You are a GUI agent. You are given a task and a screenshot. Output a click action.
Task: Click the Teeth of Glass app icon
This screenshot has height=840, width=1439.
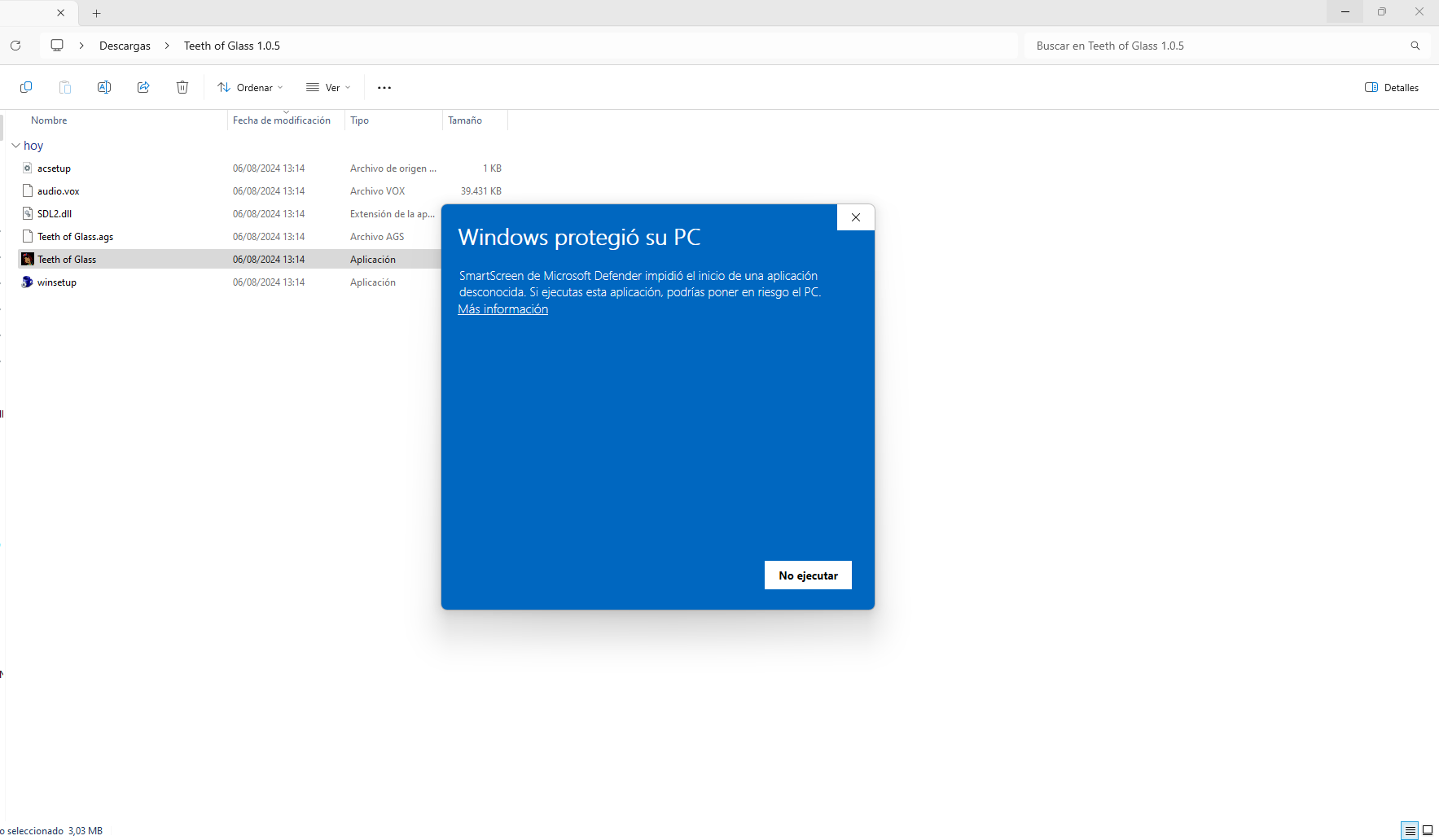coord(28,259)
